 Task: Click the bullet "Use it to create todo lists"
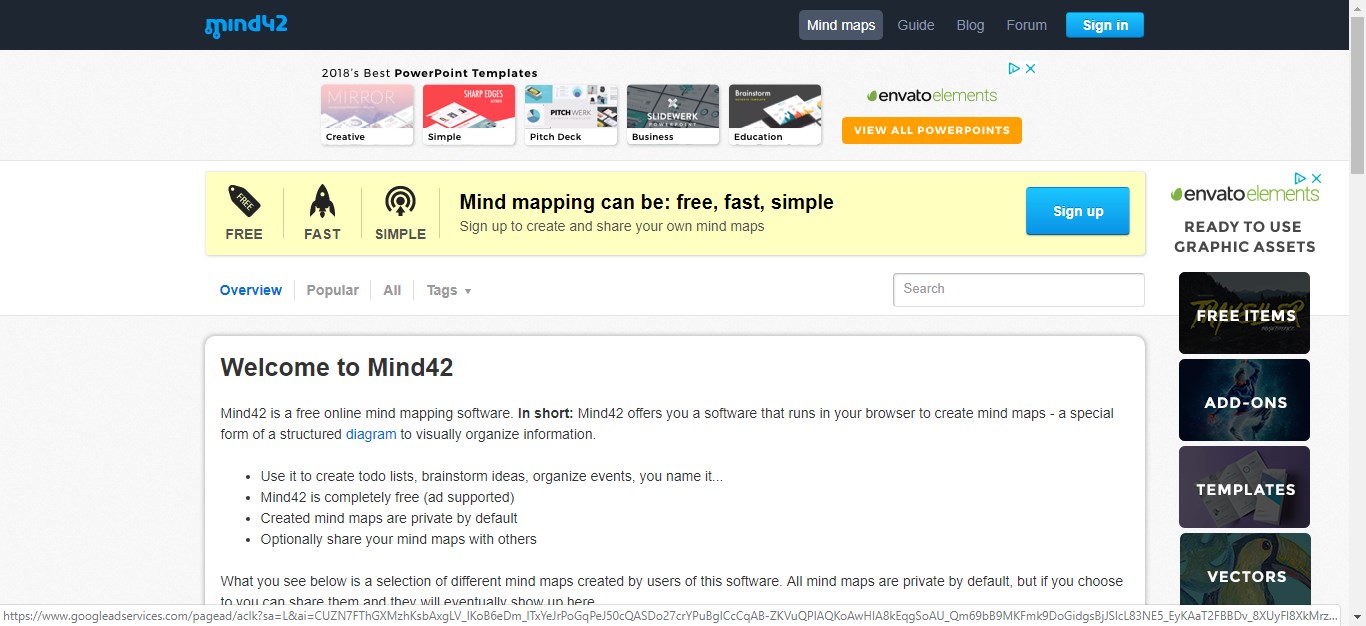491,476
